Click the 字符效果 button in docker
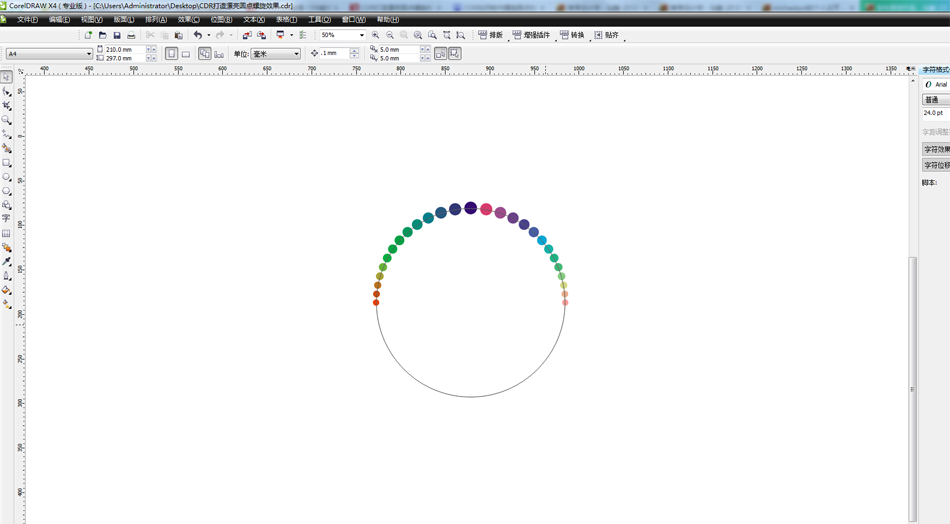This screenshot has width=950, height=524. (937, 149)
